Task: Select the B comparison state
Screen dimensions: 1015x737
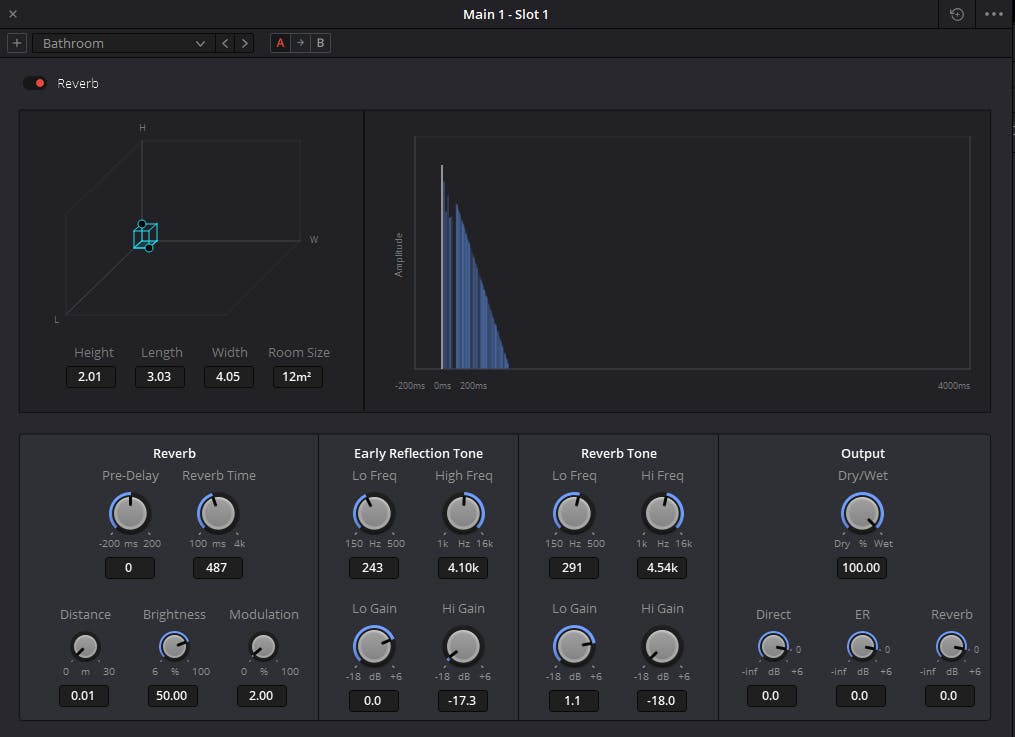Action: [320, 43]
